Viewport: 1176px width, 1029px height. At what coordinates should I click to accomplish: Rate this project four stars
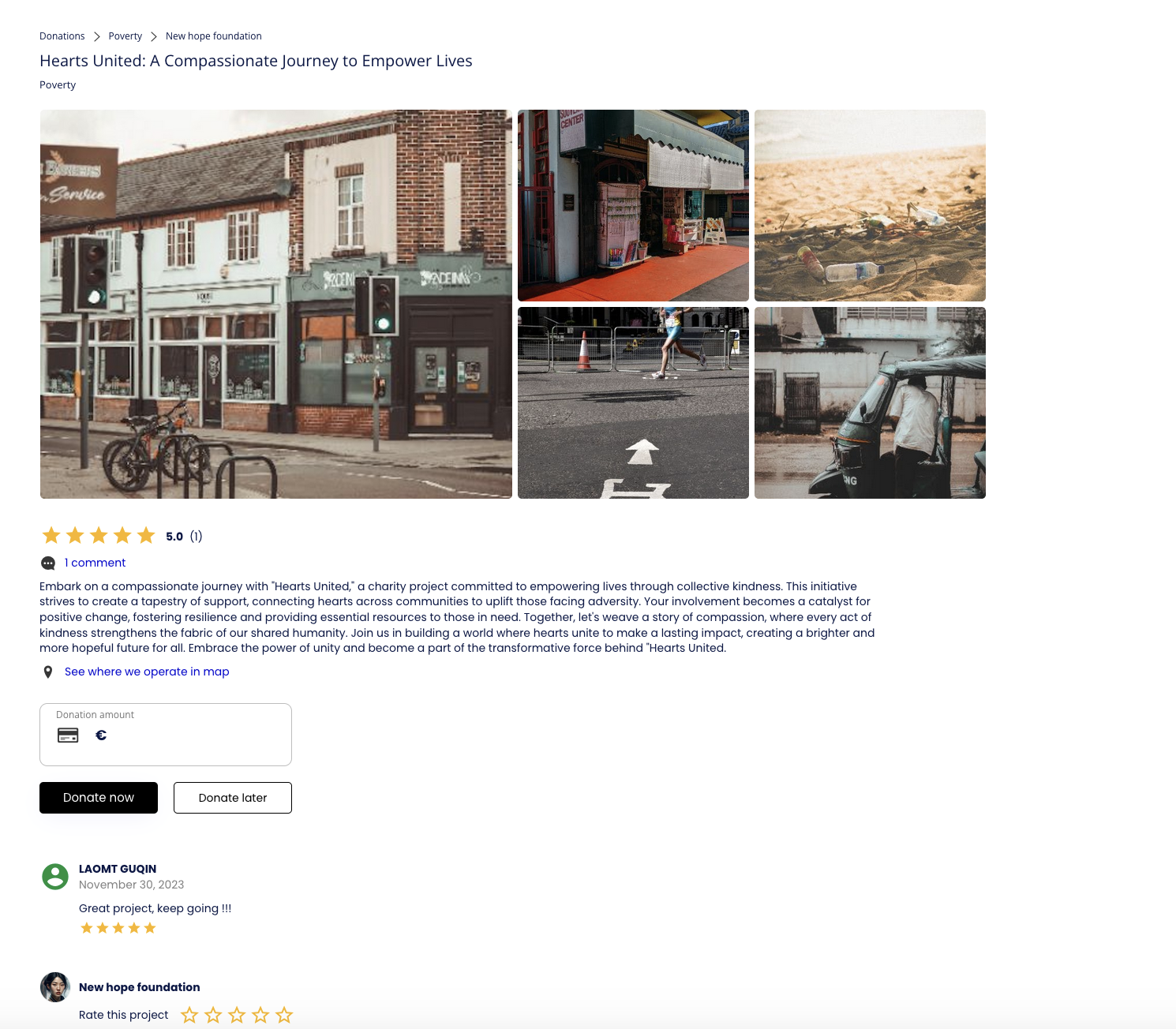pos(260,1016)
